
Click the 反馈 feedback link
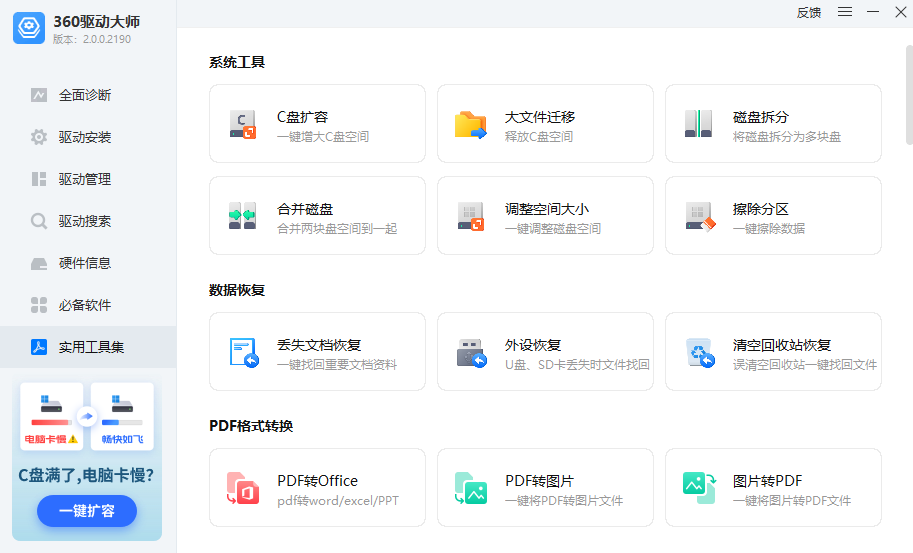pyautogui.click(x=809, y=12)
